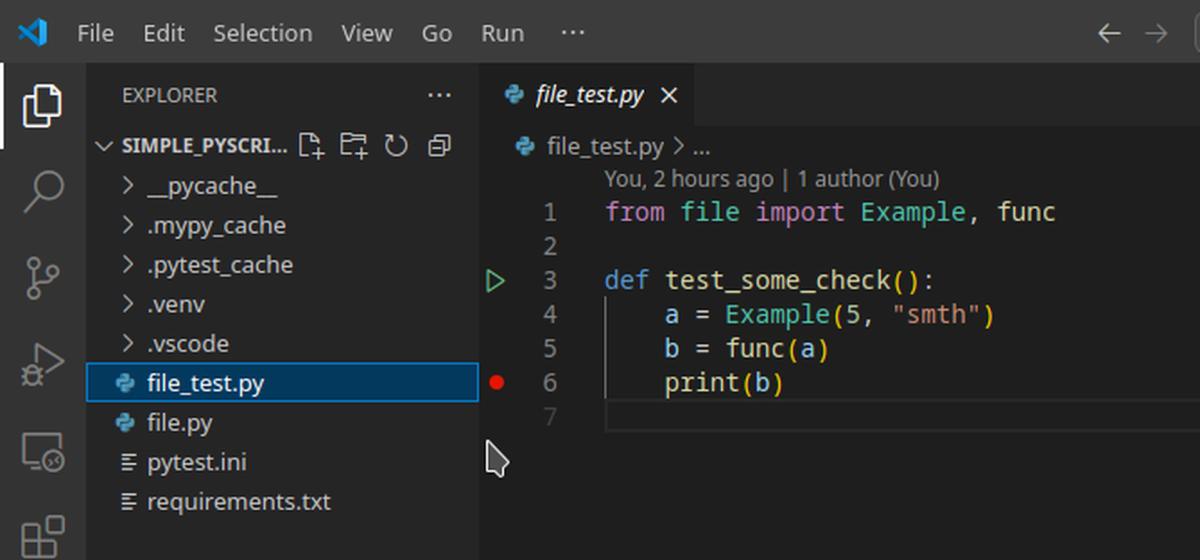Create a new folder in explorer
This screenshot has height=560, width=1200.
(354, 146)
